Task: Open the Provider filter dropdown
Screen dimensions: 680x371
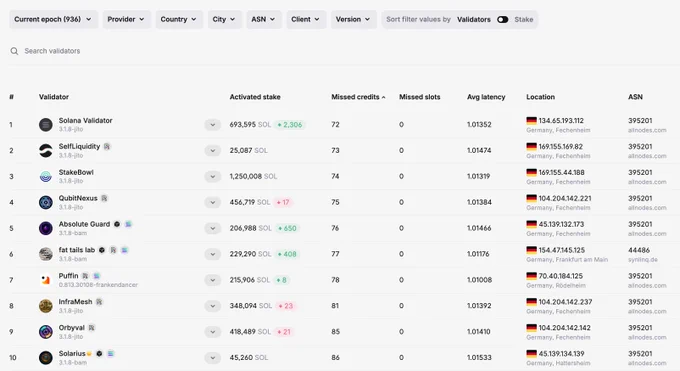Action: [126, 20]
